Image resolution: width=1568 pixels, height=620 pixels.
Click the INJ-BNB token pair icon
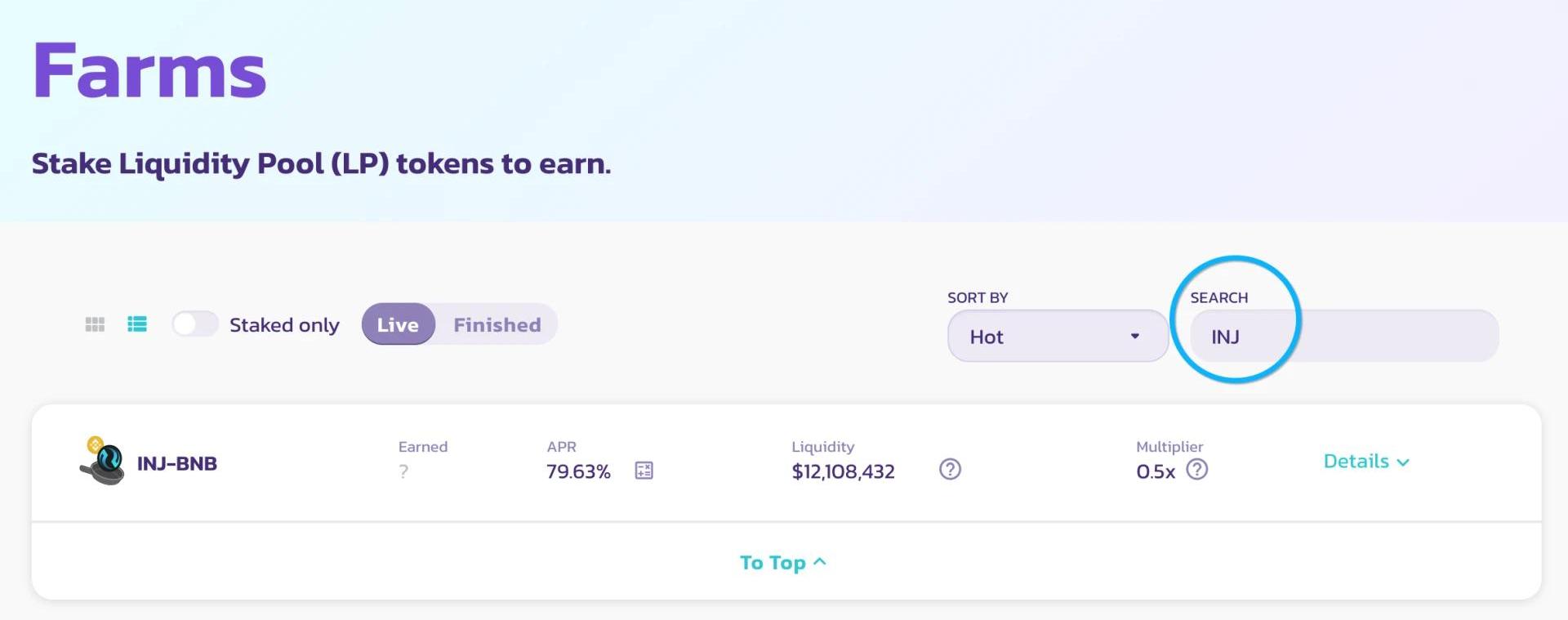pyautogui.click(x=103, y=462)
